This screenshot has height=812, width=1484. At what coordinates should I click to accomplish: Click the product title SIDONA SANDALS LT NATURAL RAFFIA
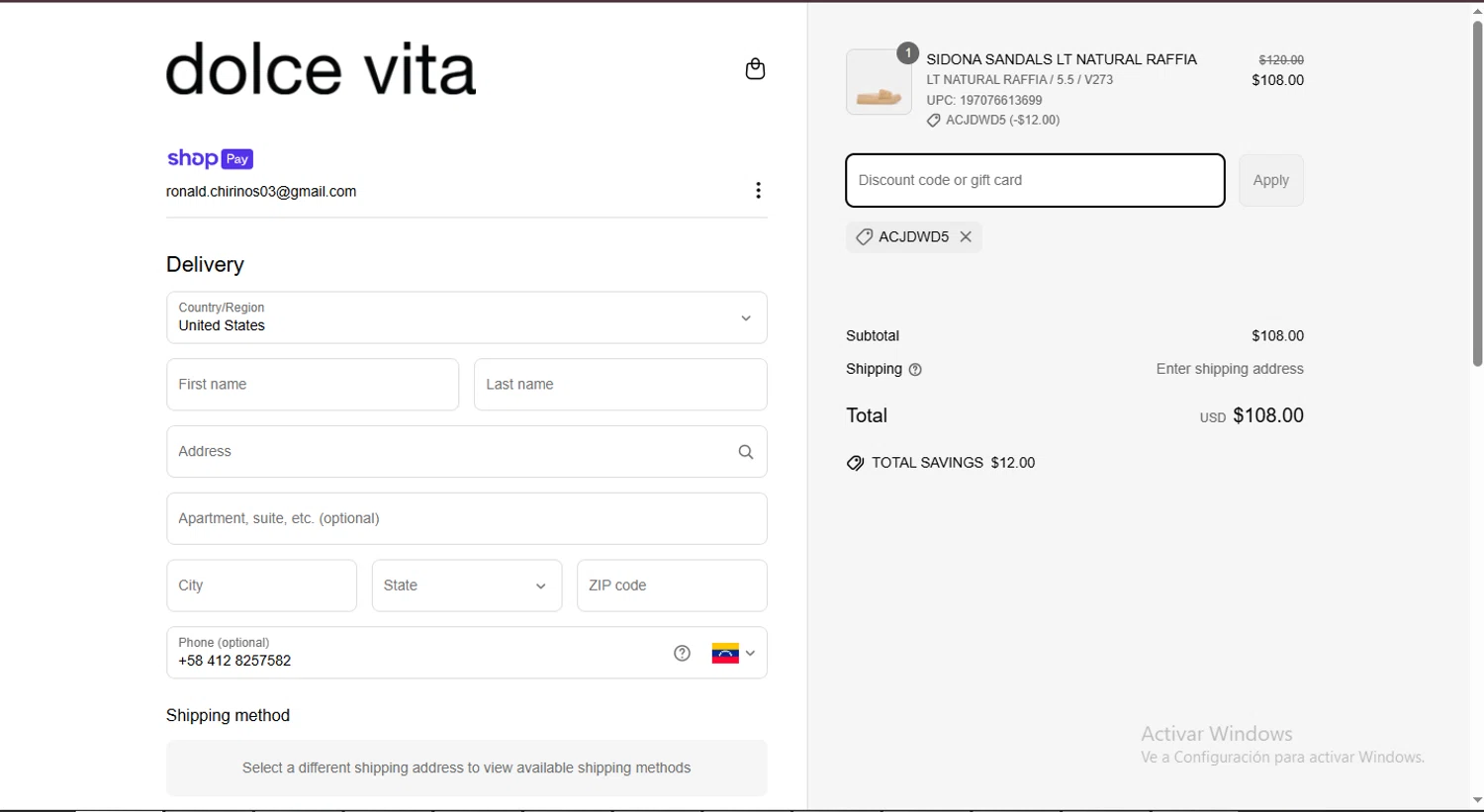[1062, 59]
